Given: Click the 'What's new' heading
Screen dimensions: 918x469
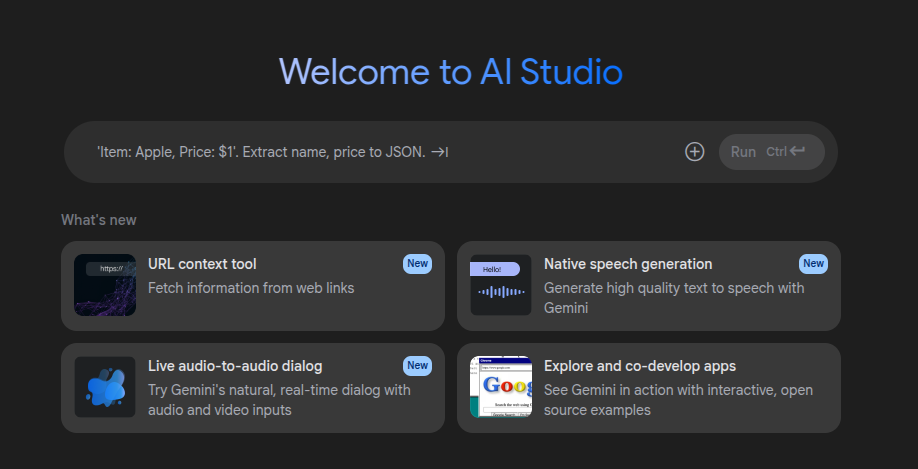Looking at the screenshot, I should point(98,220).
